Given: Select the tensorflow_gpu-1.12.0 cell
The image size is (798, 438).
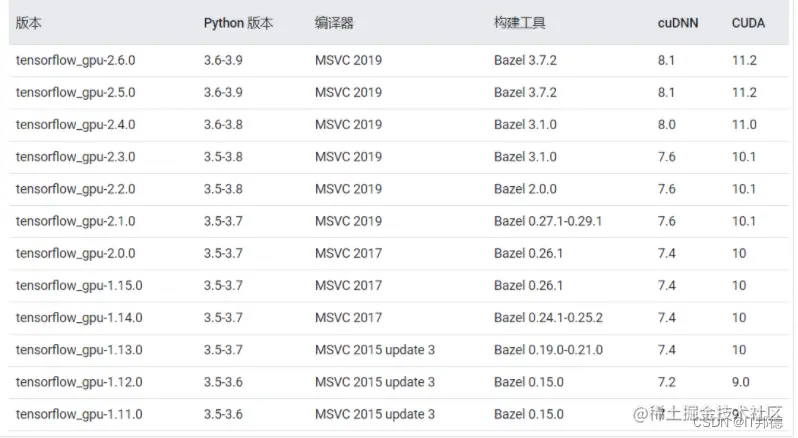Looking at the screenshot, I should point(79,382).
